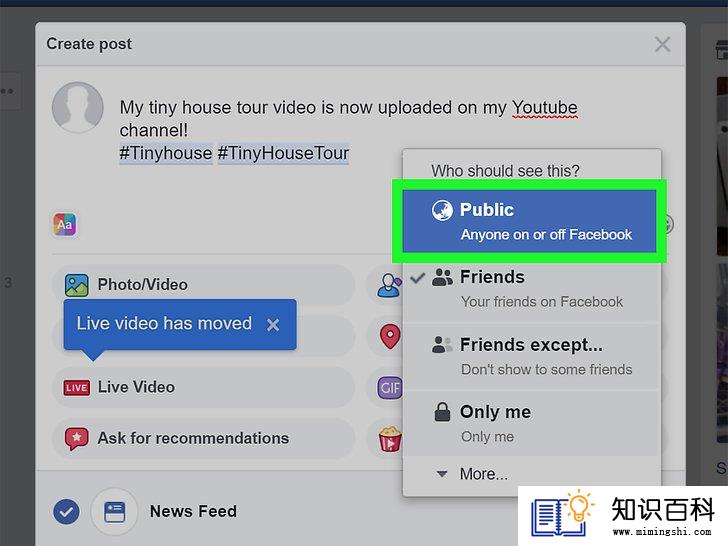Click the purple GIF icon
This screenshot has height=546, width=728.
[390, 388]
